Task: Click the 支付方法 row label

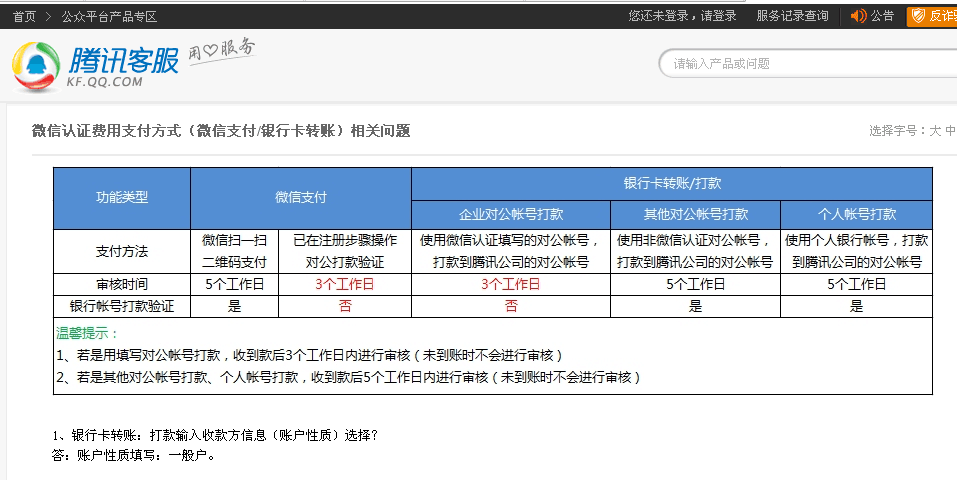Action: pyautogui.click(x=122, y=252)
